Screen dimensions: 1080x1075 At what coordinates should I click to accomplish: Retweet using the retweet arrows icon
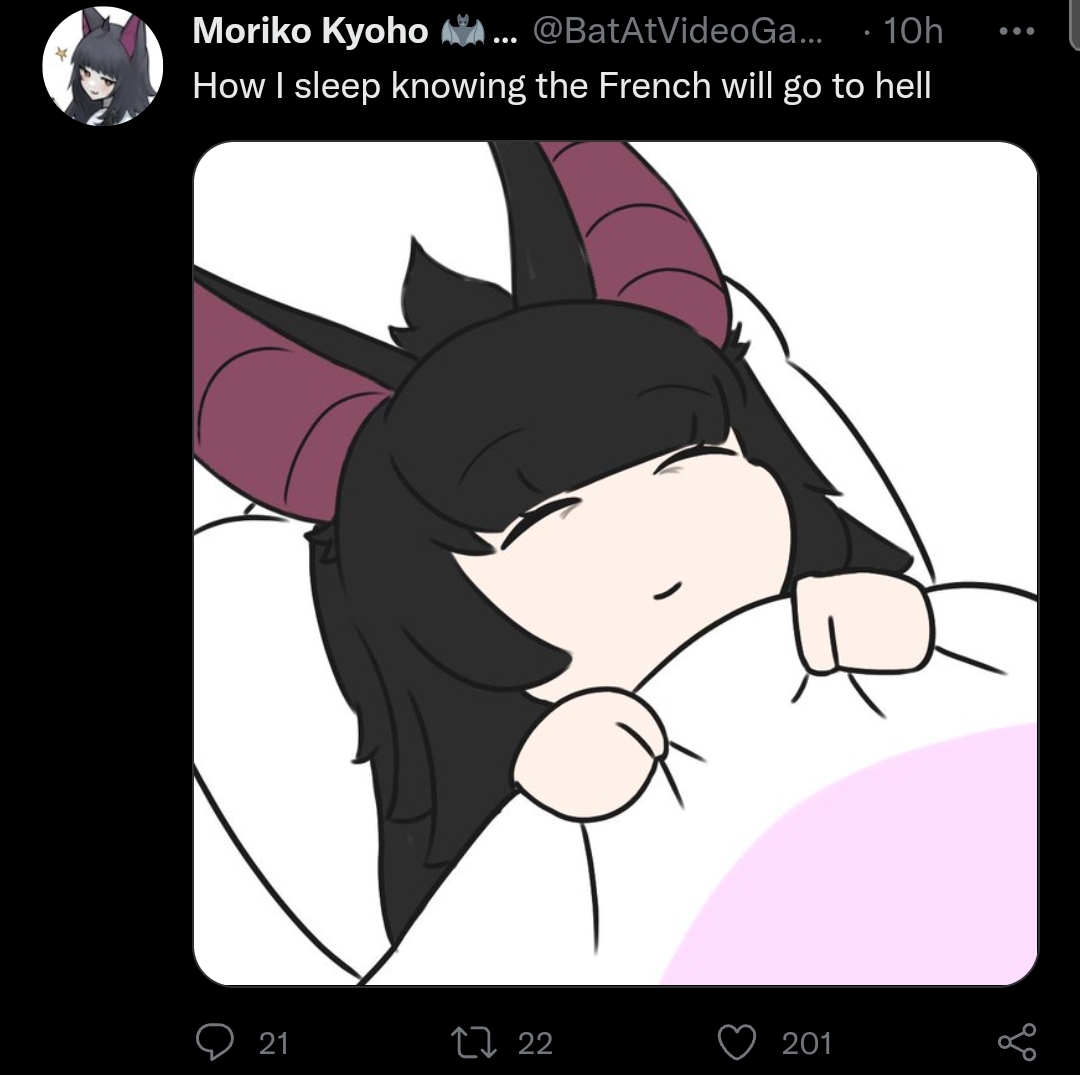tap(473, 1043)
